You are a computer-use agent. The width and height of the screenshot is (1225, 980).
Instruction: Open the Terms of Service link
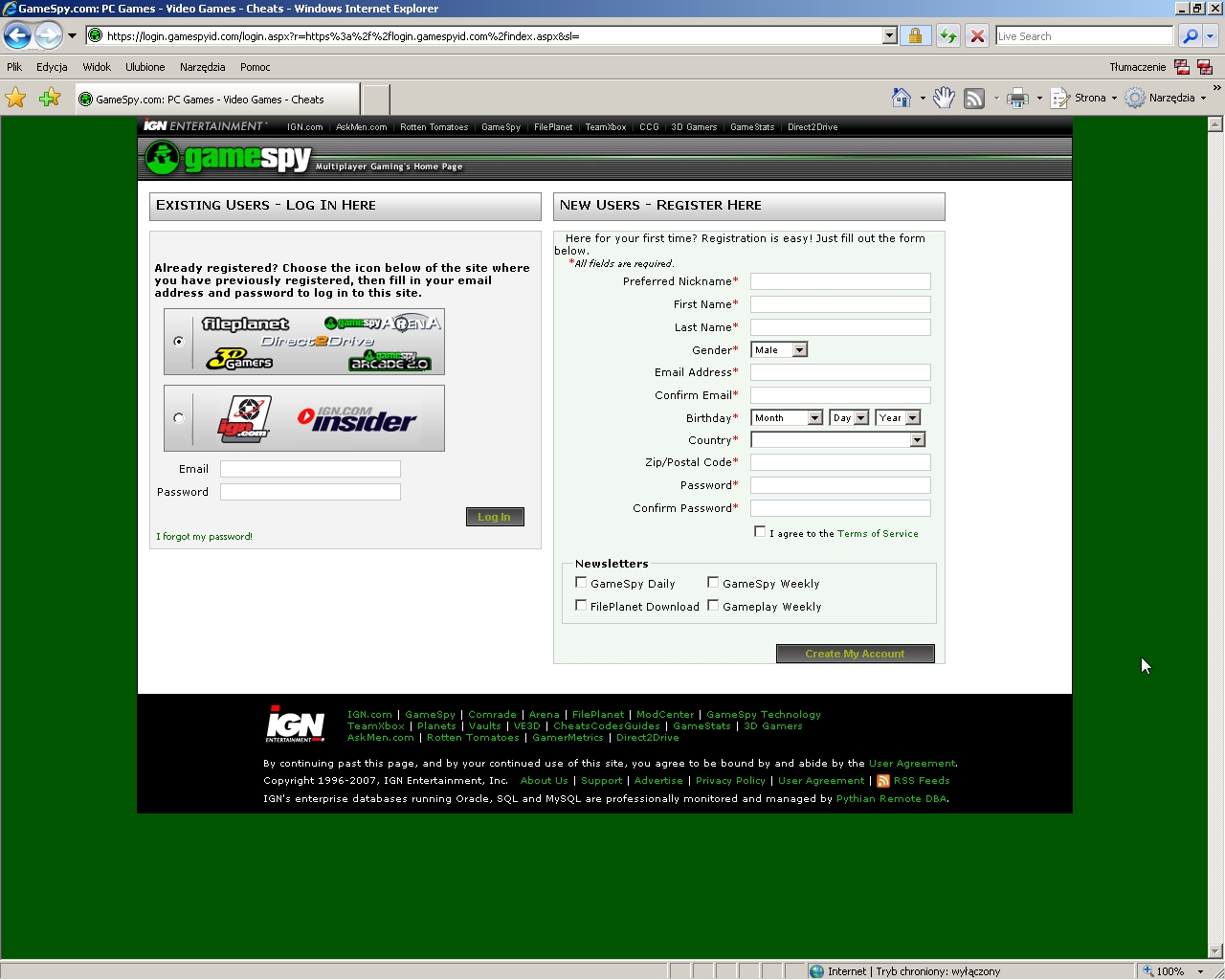coord(878,534)
